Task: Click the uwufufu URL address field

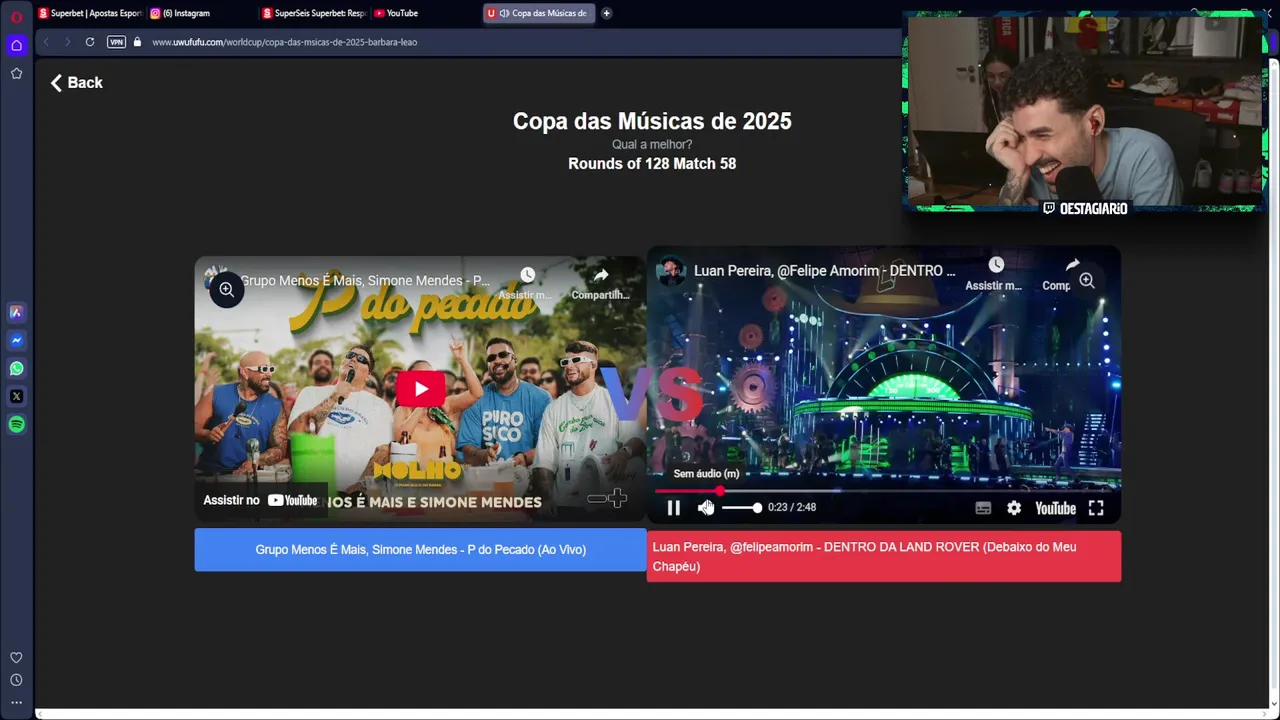Action: click(284, 42)
